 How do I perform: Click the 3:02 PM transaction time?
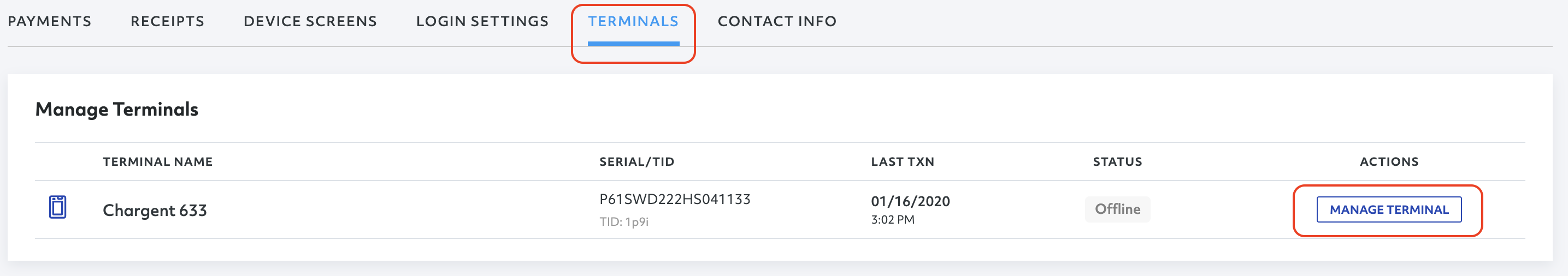(892, 219)
